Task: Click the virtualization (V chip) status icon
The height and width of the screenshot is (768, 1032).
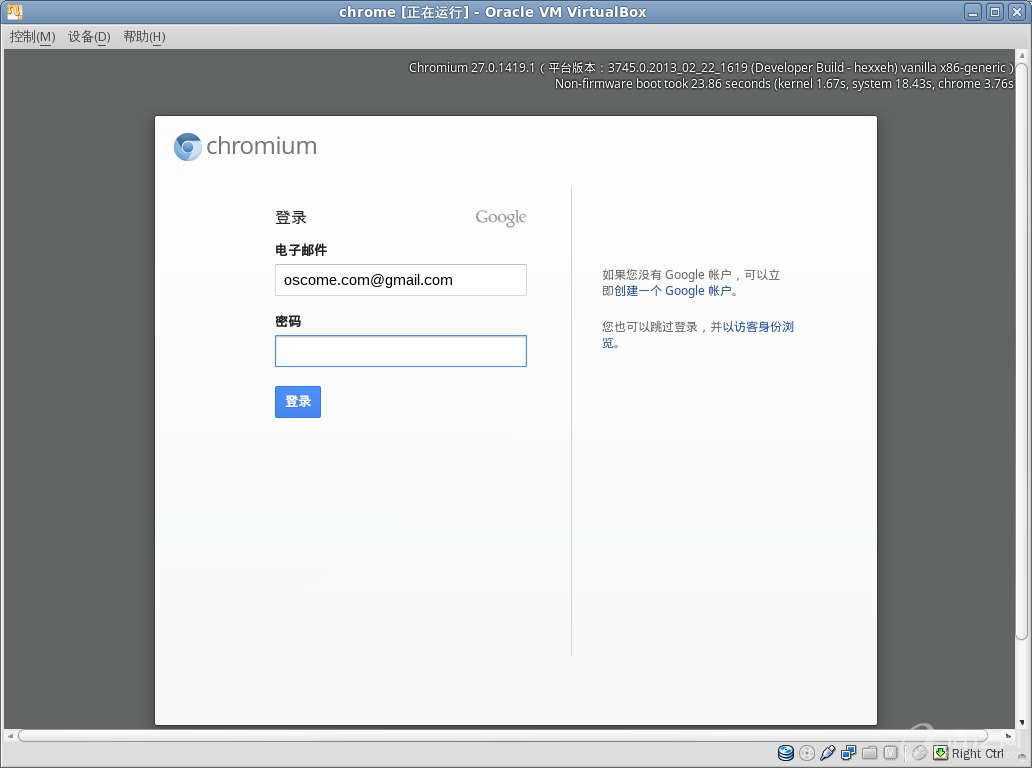Action: tap(891, 753)
